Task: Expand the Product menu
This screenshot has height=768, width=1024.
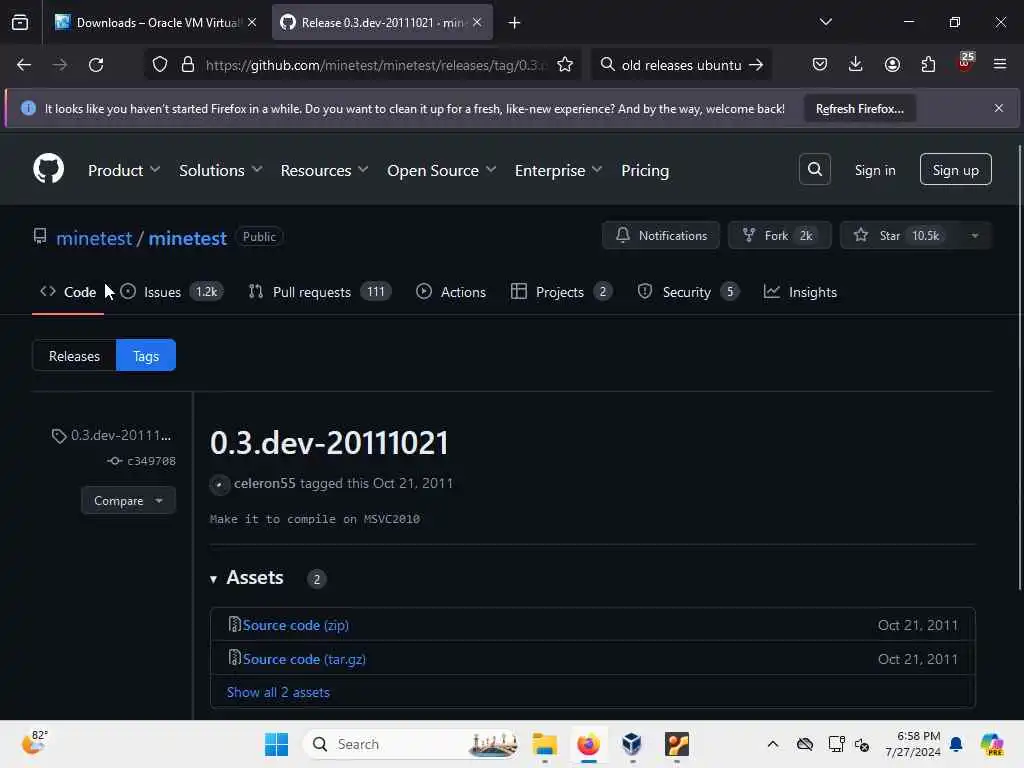Action: point(124,170)
